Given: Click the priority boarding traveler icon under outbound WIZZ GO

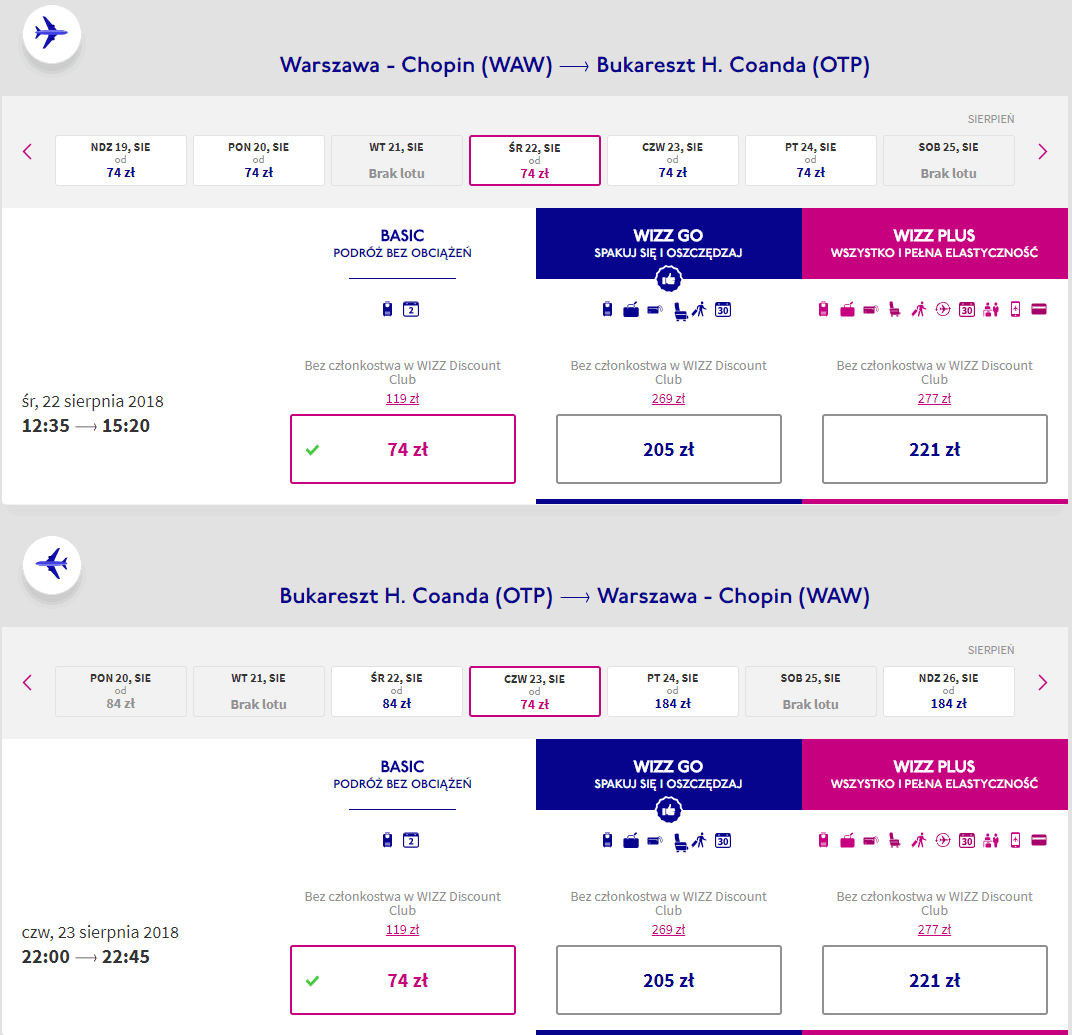Looking at the screenshot, I should 699,310.
